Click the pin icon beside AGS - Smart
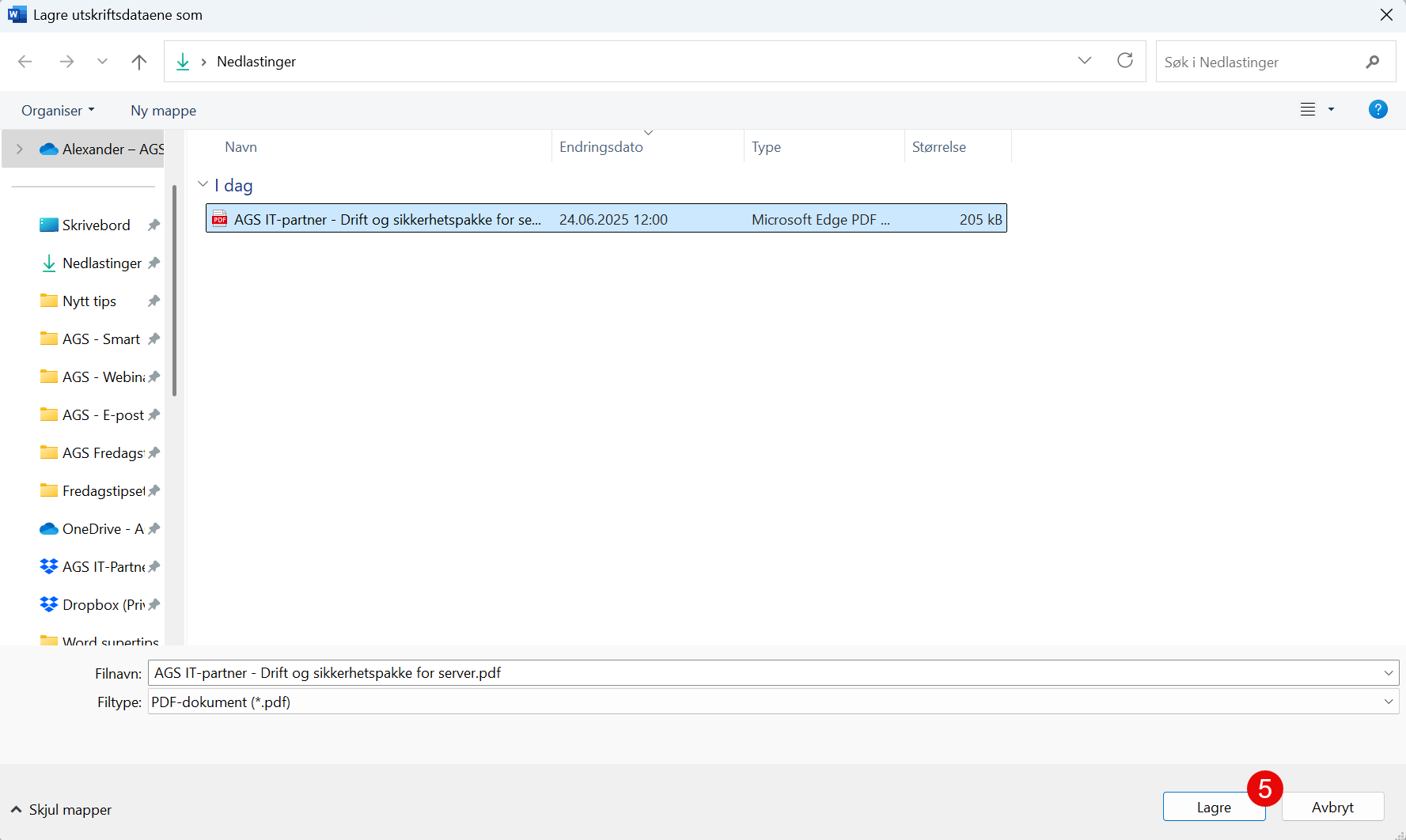 [154, 339]
